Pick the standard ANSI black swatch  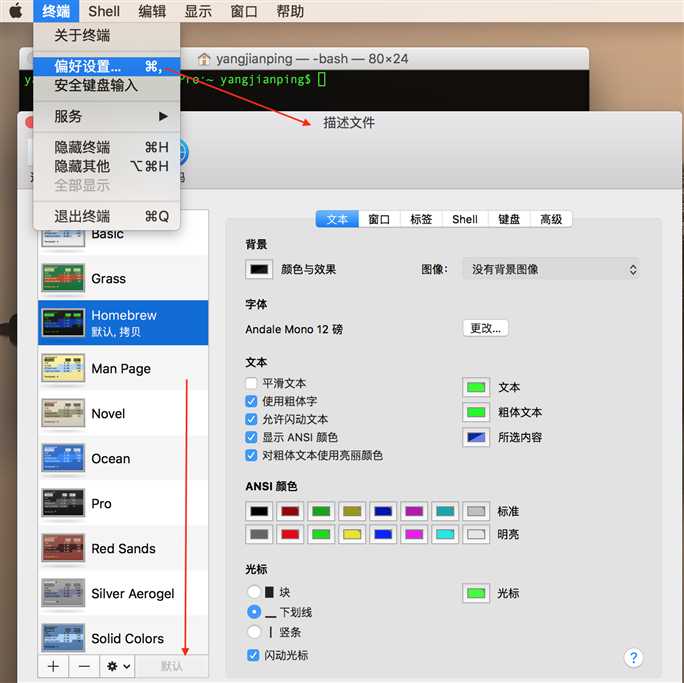pyautogui.click(x=259, y=511)
